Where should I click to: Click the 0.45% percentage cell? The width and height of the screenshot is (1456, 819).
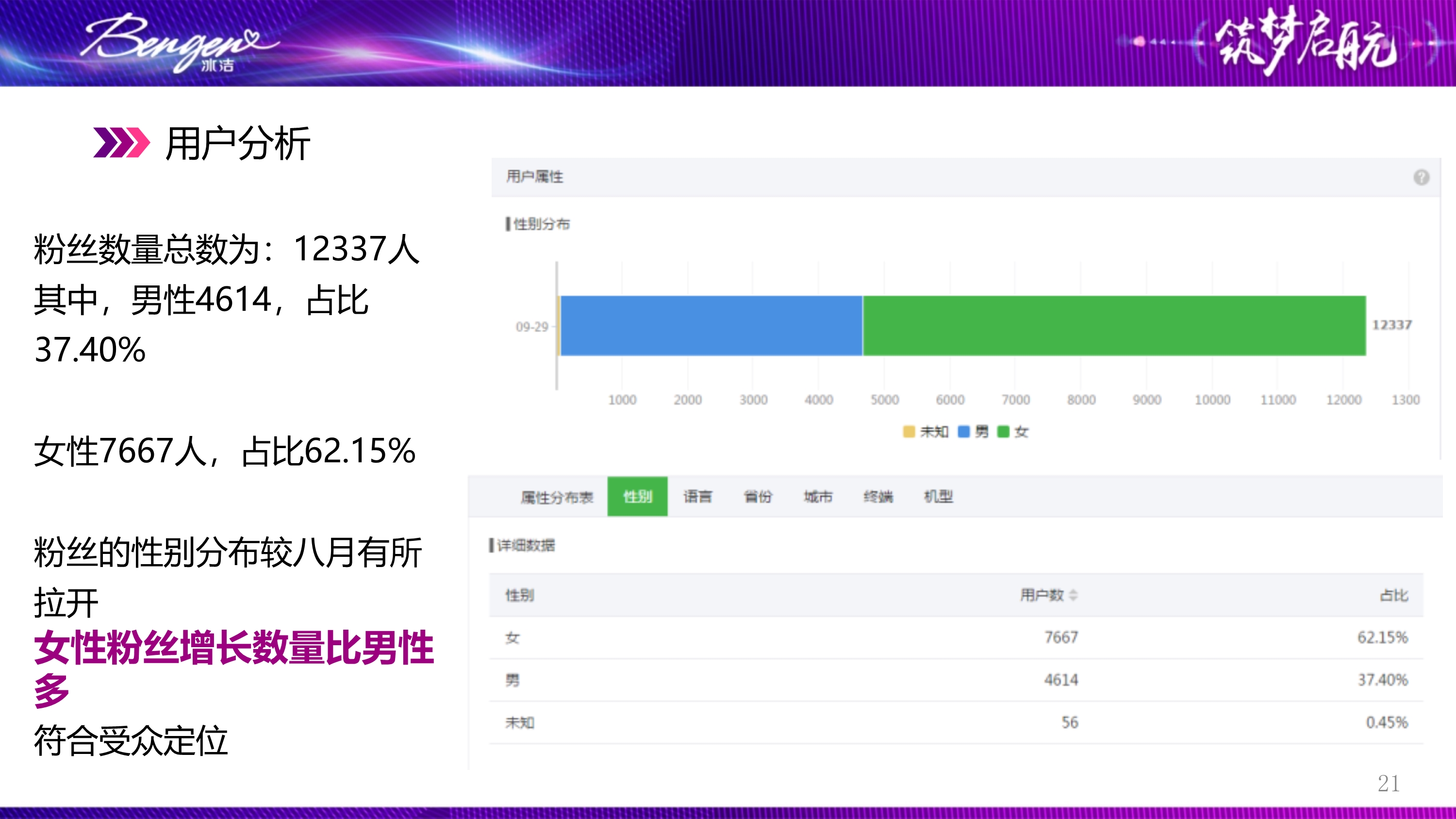click(1387, 722)
